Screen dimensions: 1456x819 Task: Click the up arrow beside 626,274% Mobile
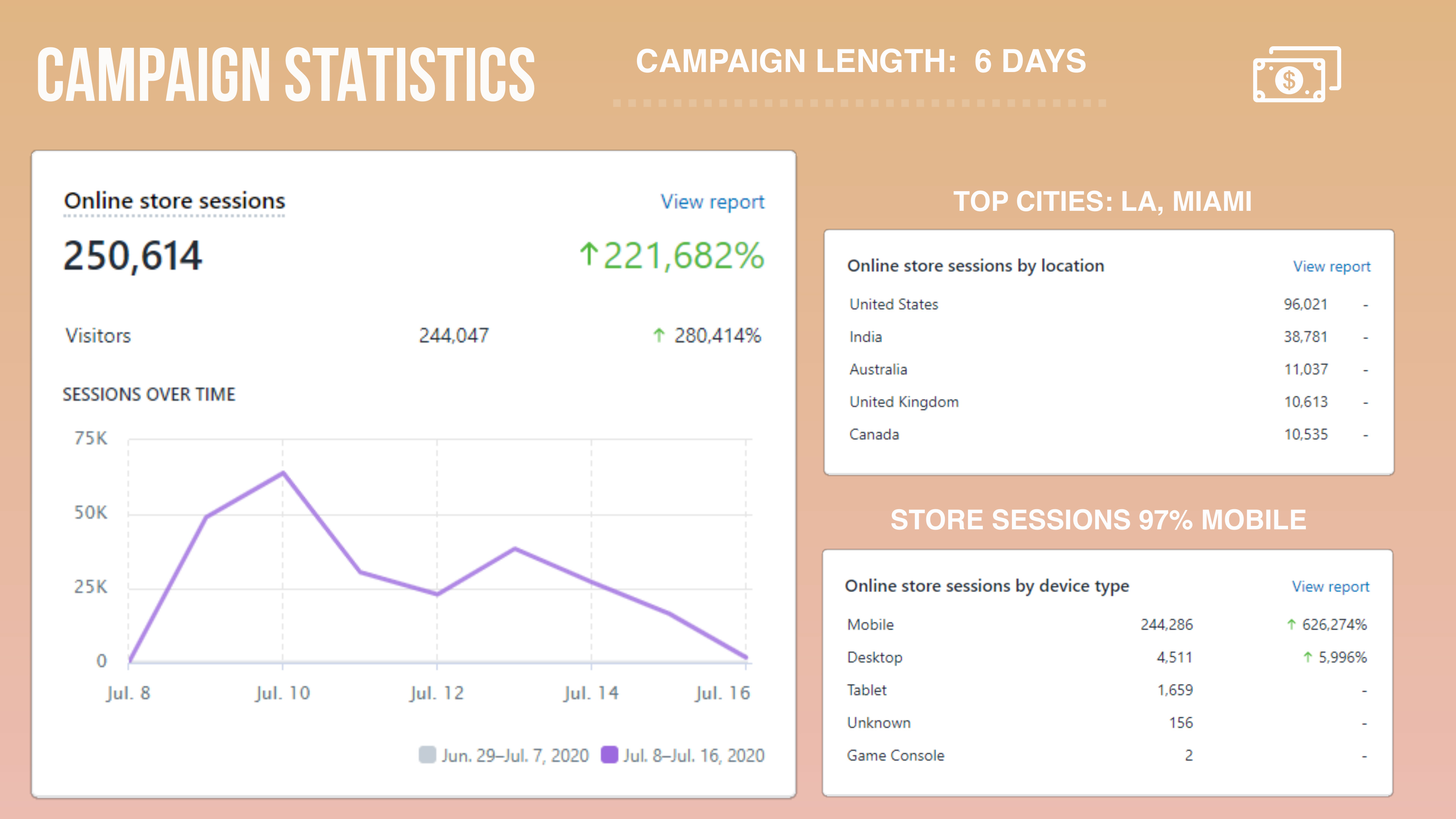[x=1291, y=624]
